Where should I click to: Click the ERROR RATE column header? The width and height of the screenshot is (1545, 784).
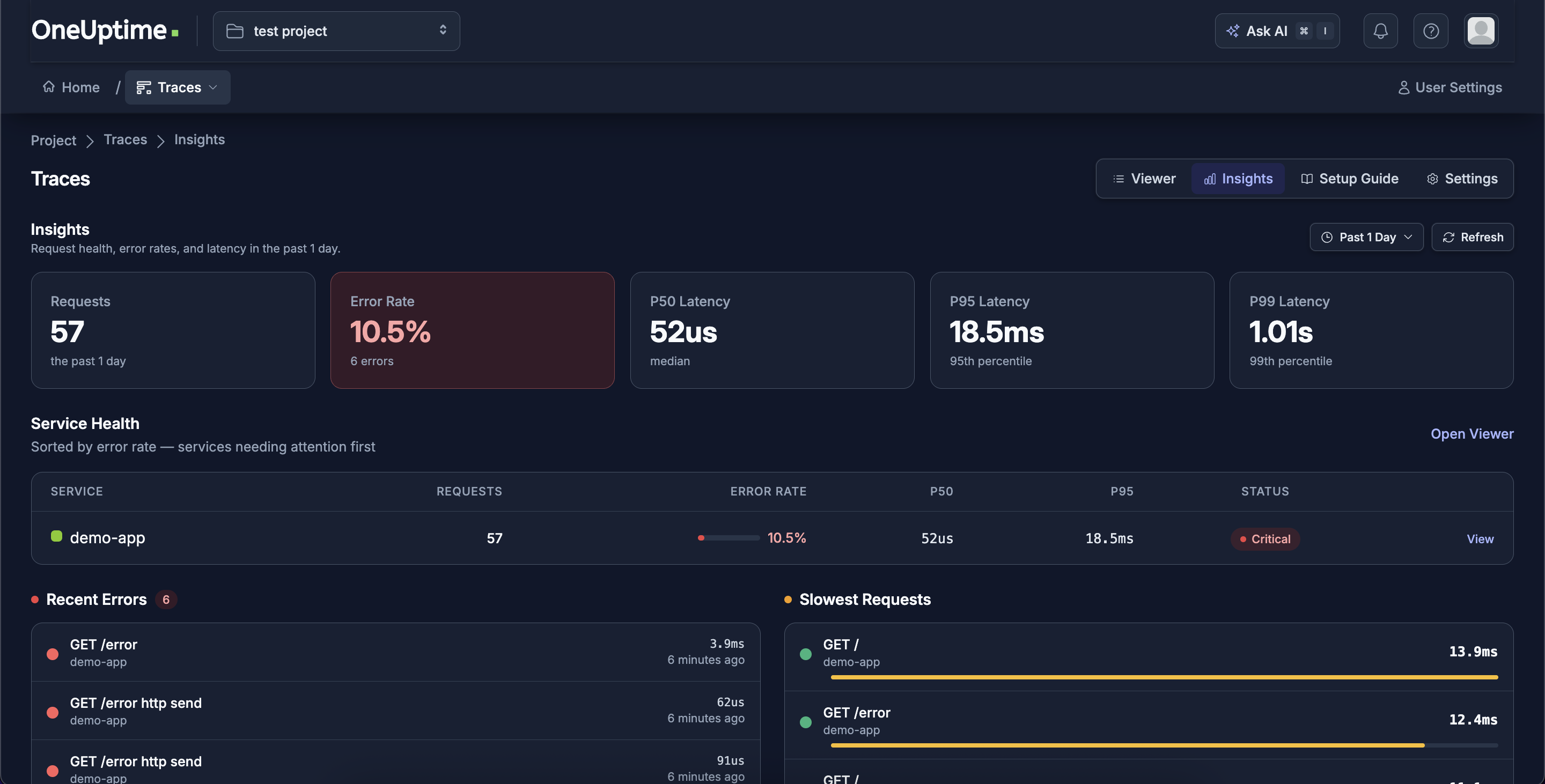768,492
